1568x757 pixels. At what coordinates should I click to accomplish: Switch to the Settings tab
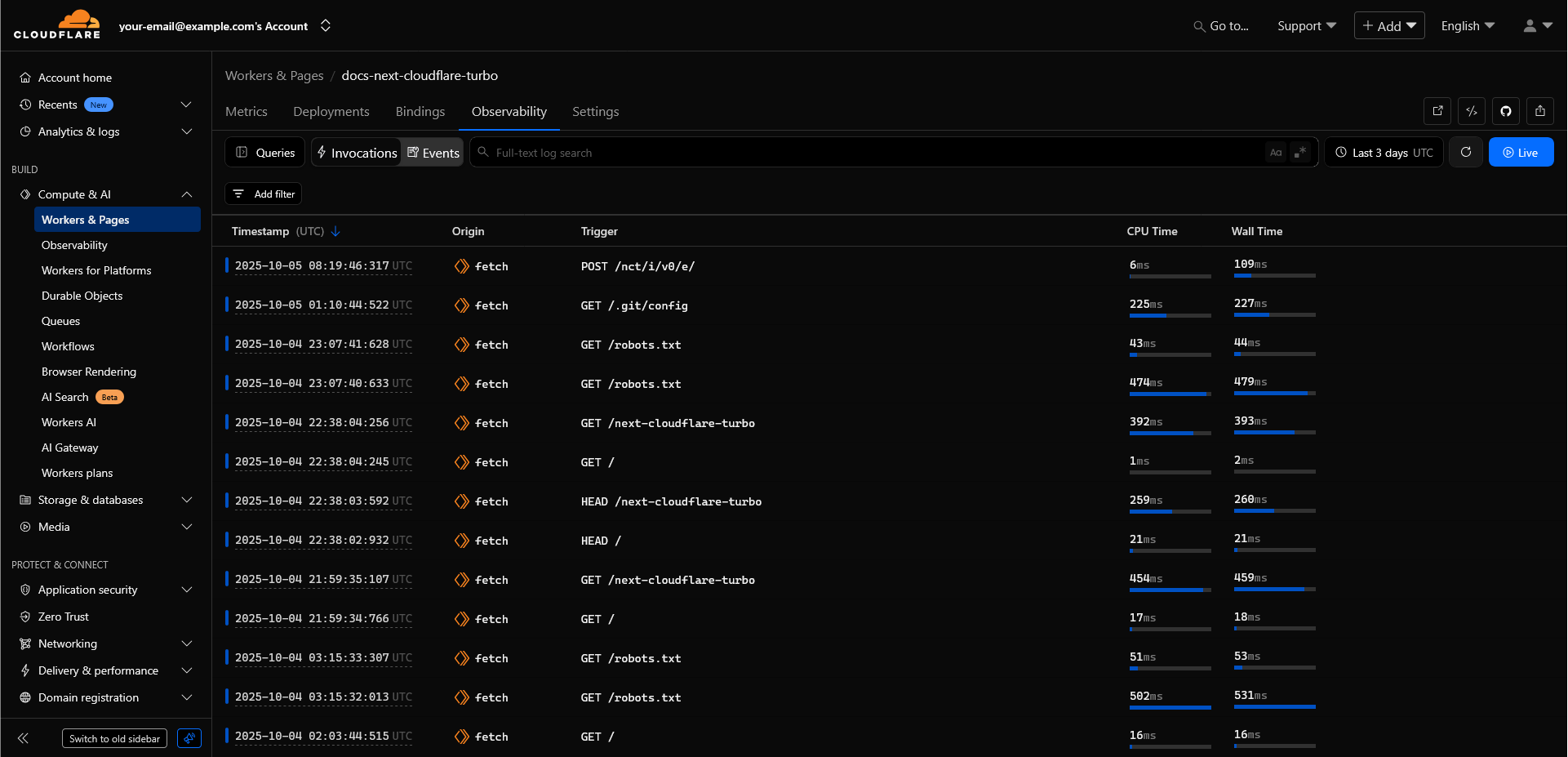(596, 111)
